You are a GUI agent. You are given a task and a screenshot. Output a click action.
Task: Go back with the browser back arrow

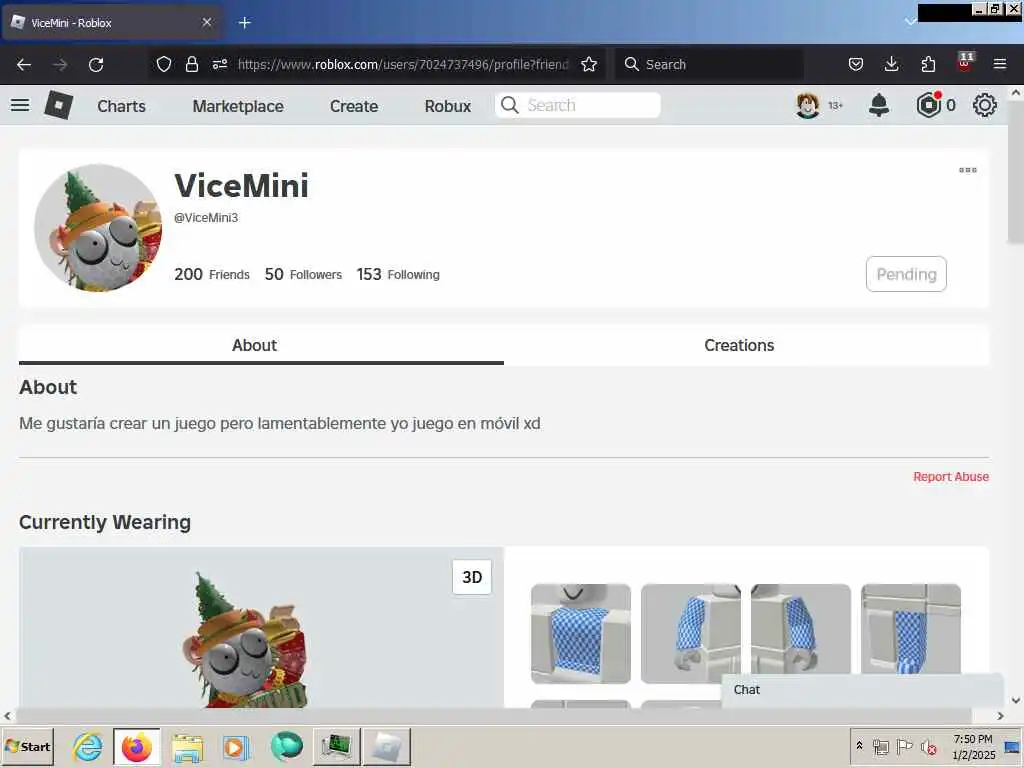point(24,64)
